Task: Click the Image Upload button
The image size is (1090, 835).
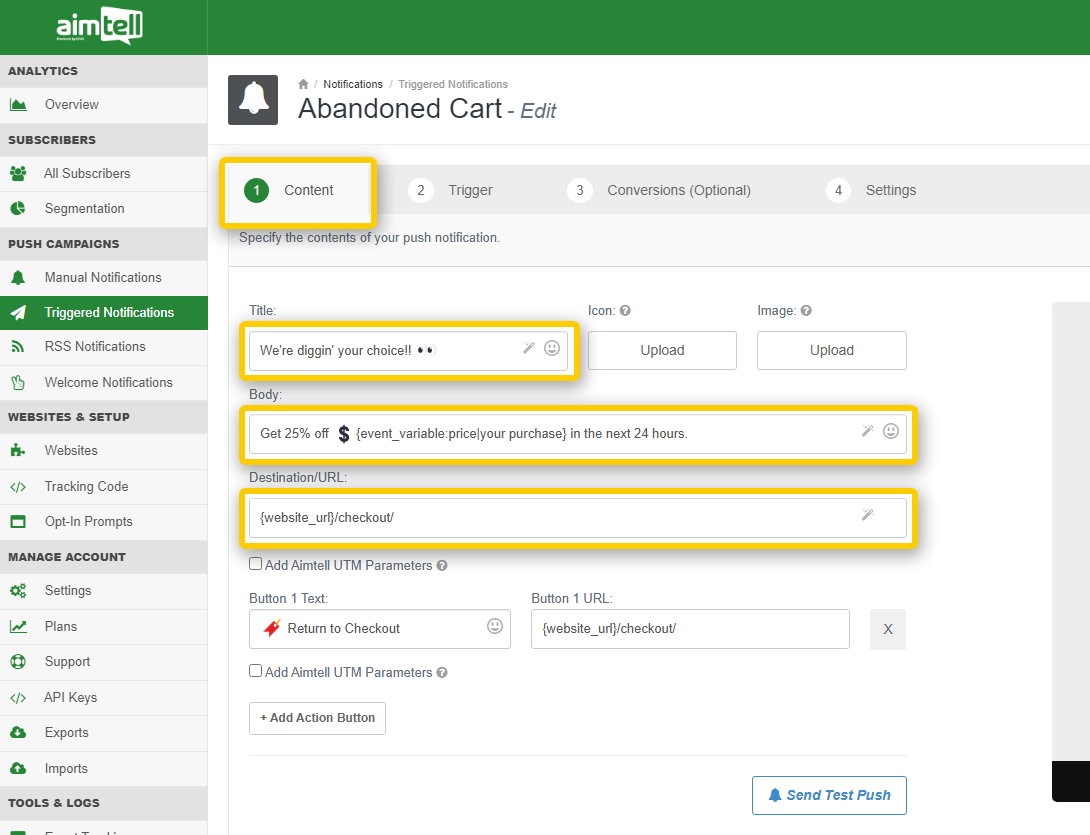Action: click(831, 350)
